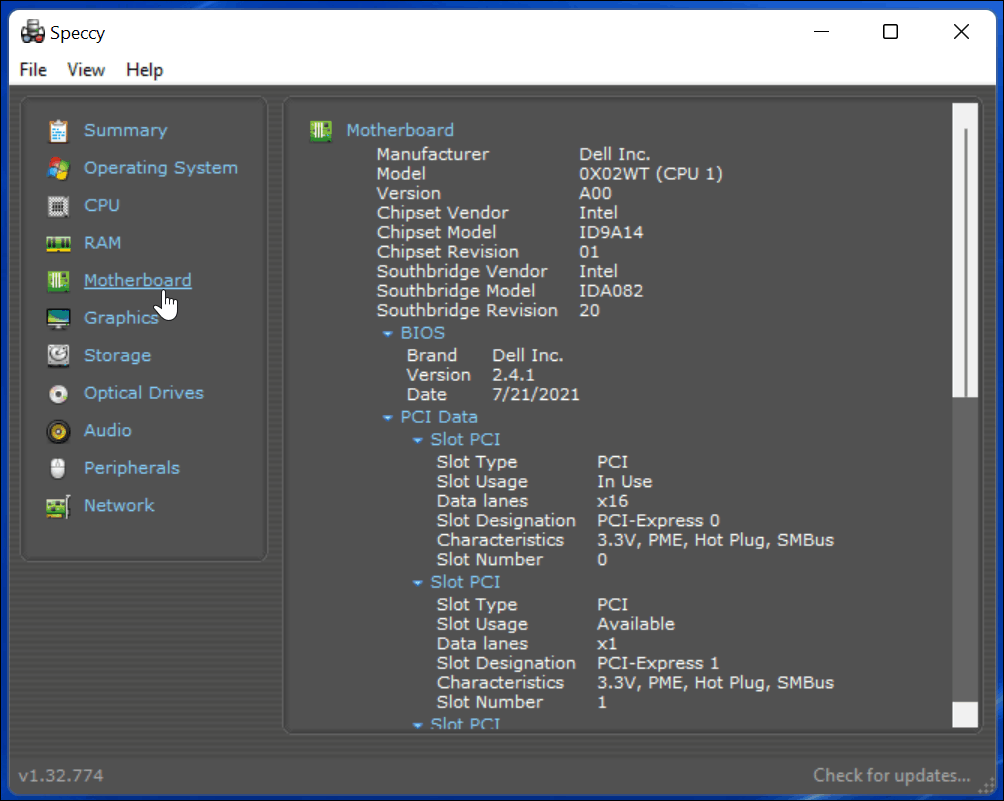Click the Slot Designation value PCI-Express 1
This screenshot has width=1004, height=801.
pyautogui.click(x=658, y=663)
